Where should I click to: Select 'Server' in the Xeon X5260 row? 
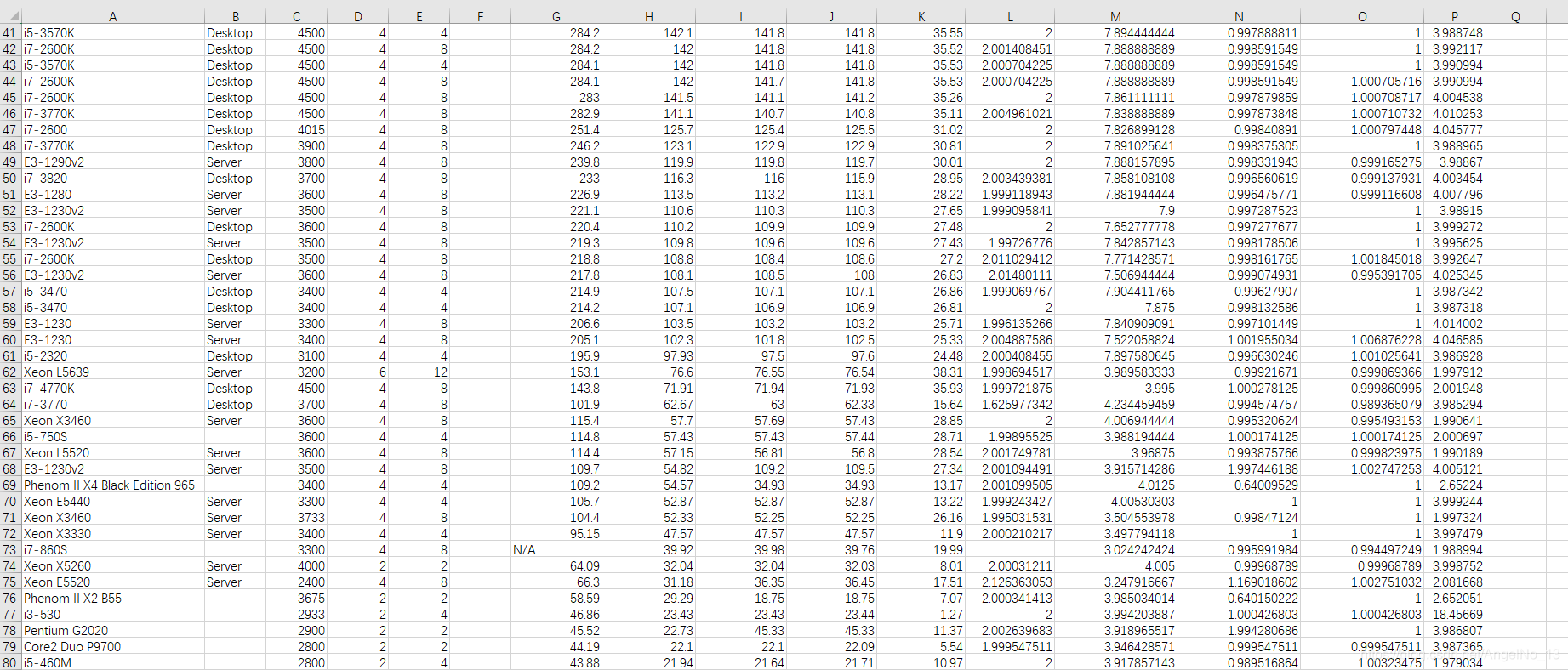[236, 566]
